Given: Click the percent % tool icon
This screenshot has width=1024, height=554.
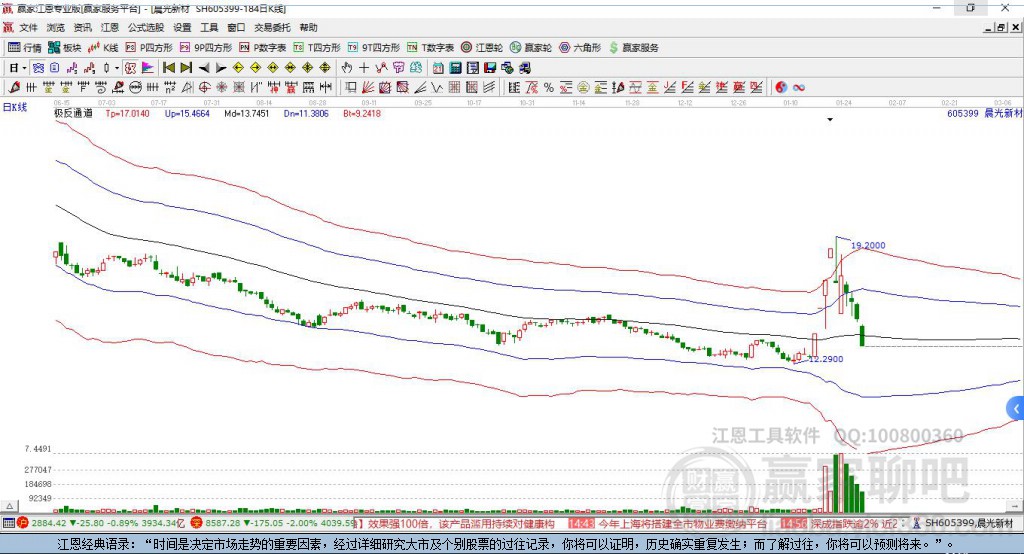Looking at the screenshot, I should (549, 88).
